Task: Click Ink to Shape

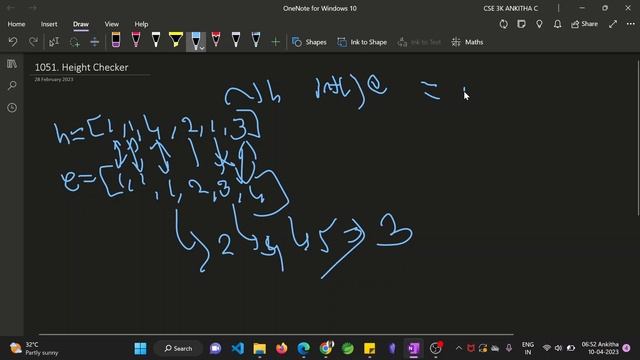Action: click(362, 42)
